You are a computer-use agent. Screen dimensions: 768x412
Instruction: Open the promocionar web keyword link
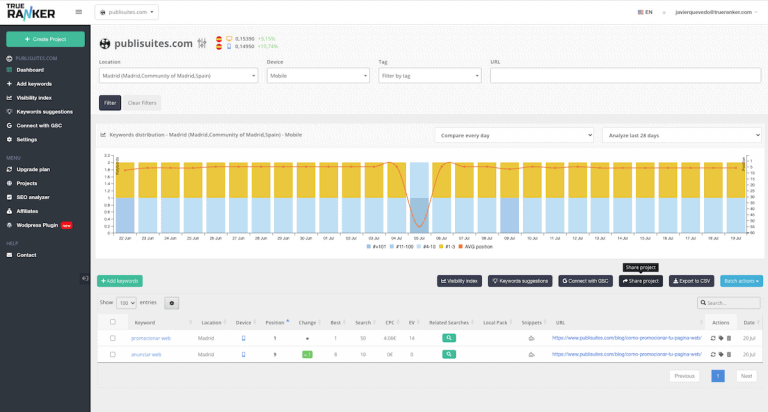pos(151,338)
